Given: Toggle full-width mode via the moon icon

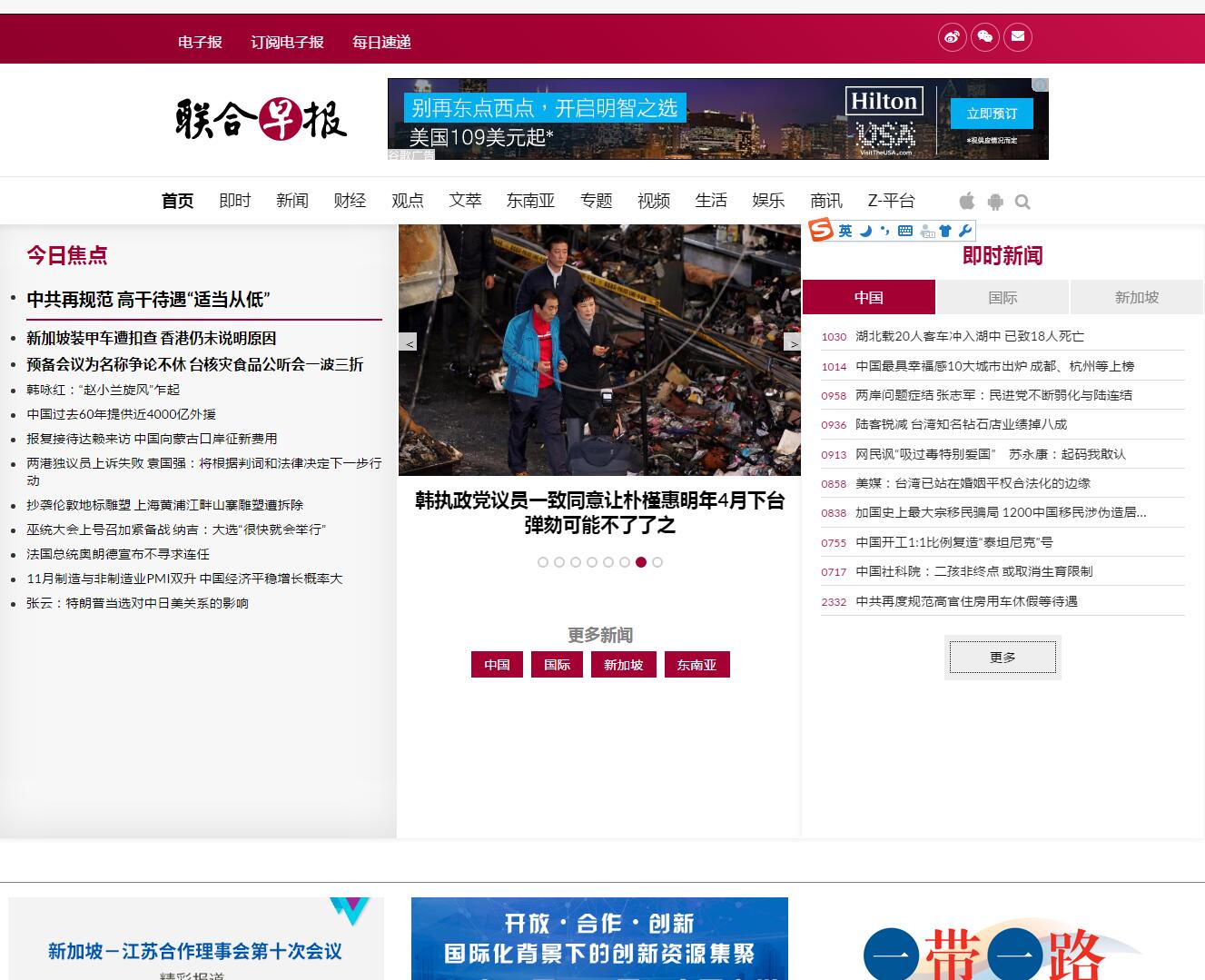Looking at the screenshot, I should [x=865, y=231].
